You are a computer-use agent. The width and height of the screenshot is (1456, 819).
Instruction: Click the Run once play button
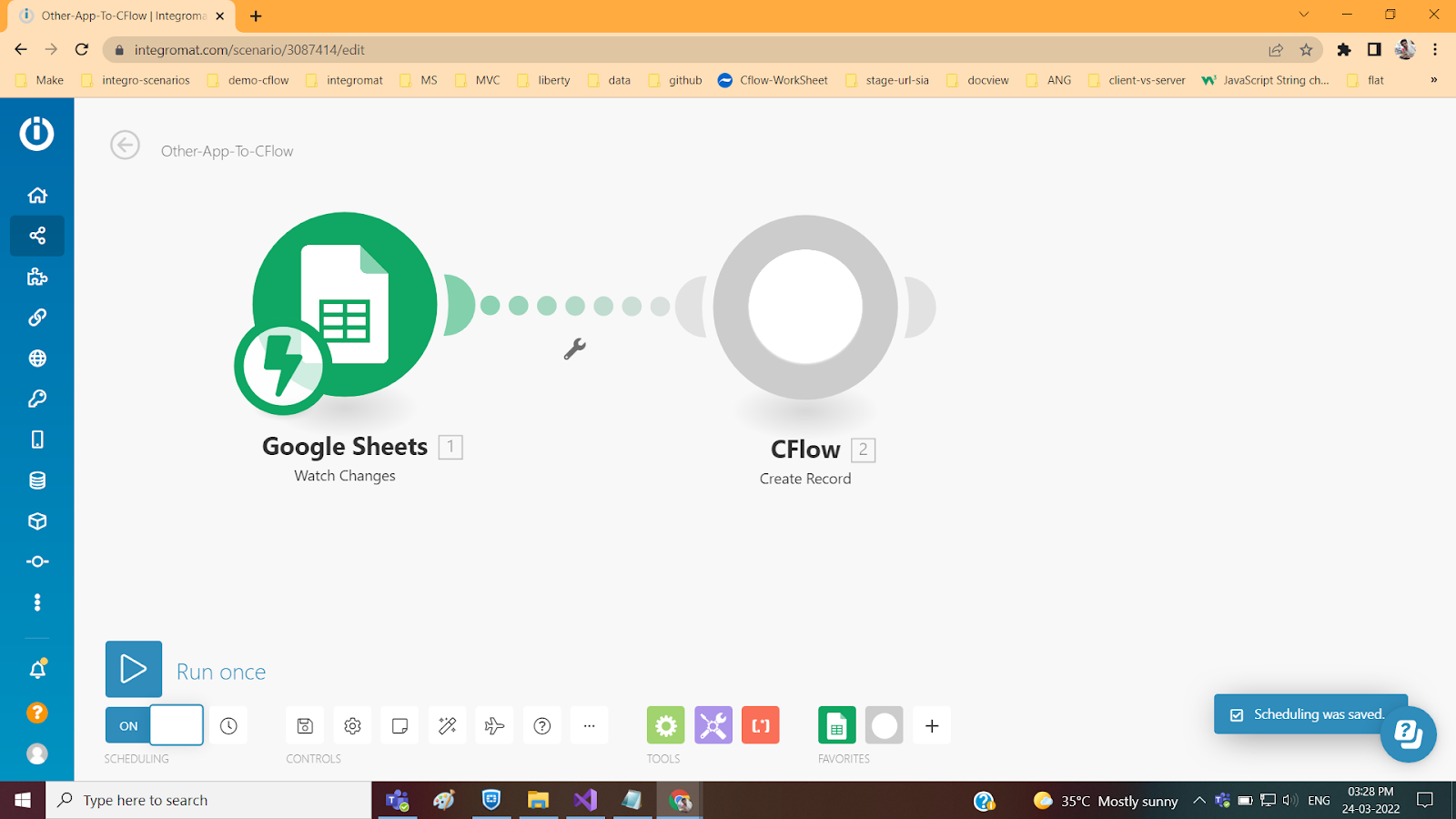tap(134, 670)
